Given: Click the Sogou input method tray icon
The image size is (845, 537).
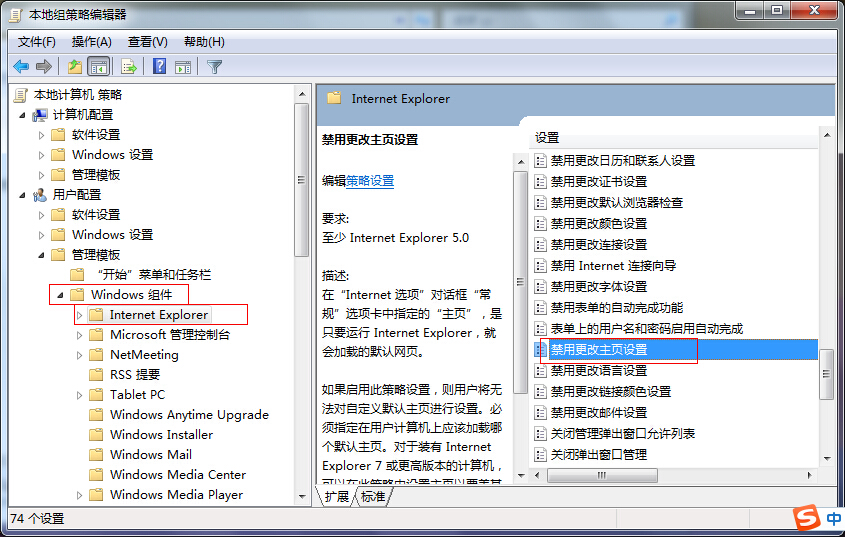Looking at the screenshot, I should [806, 518].
